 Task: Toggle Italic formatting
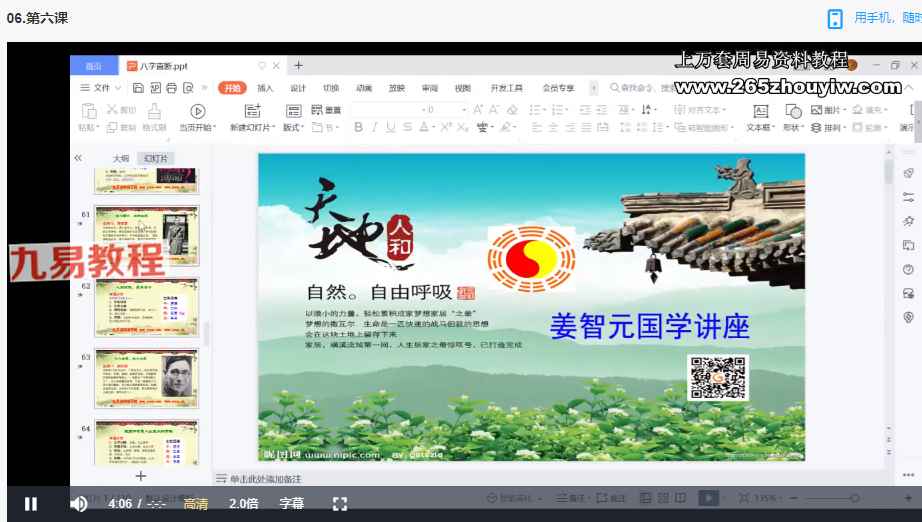pos(375,127)
